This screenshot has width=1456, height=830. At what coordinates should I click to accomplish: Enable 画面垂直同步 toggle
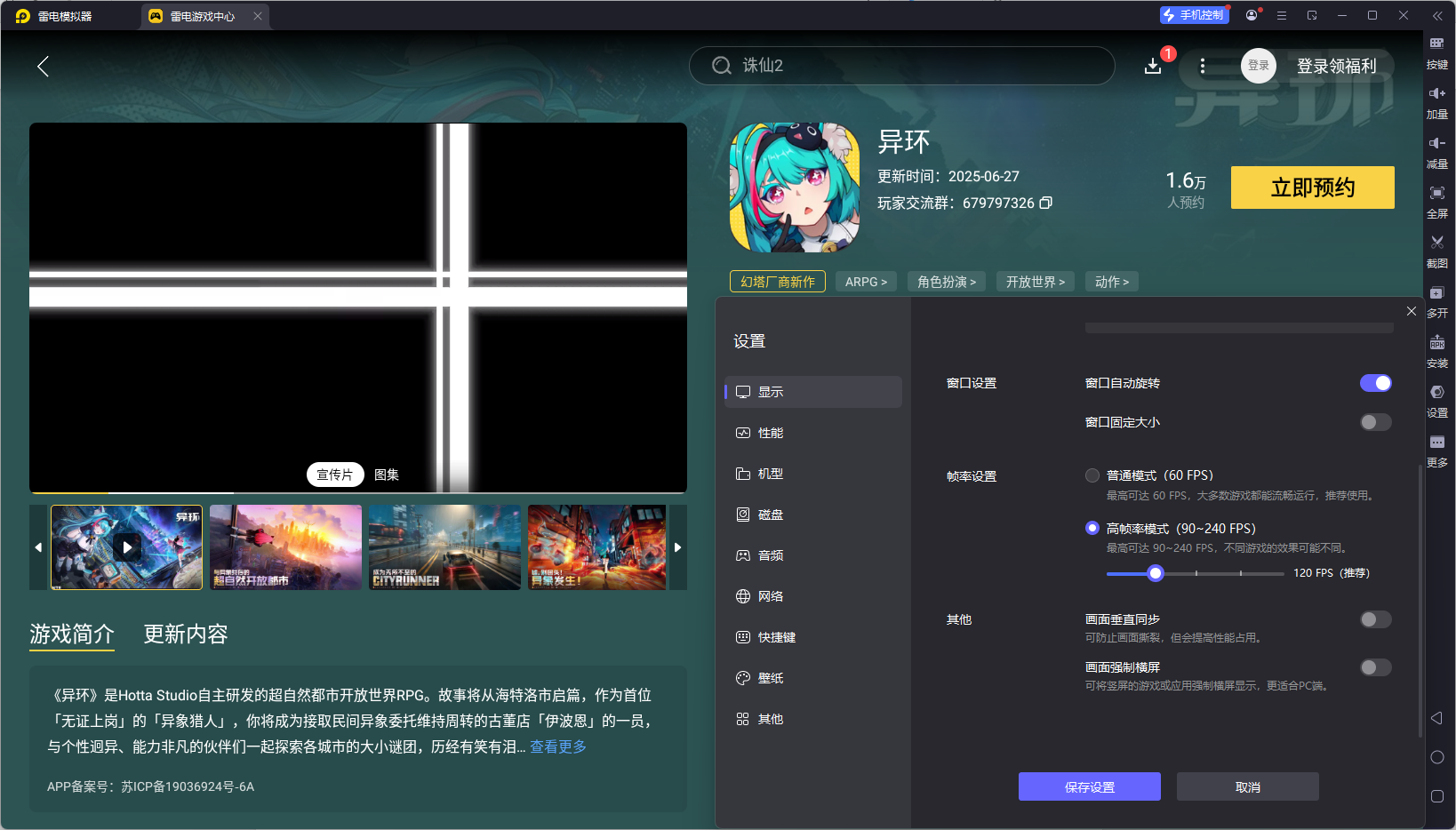tap(1376, 619)
